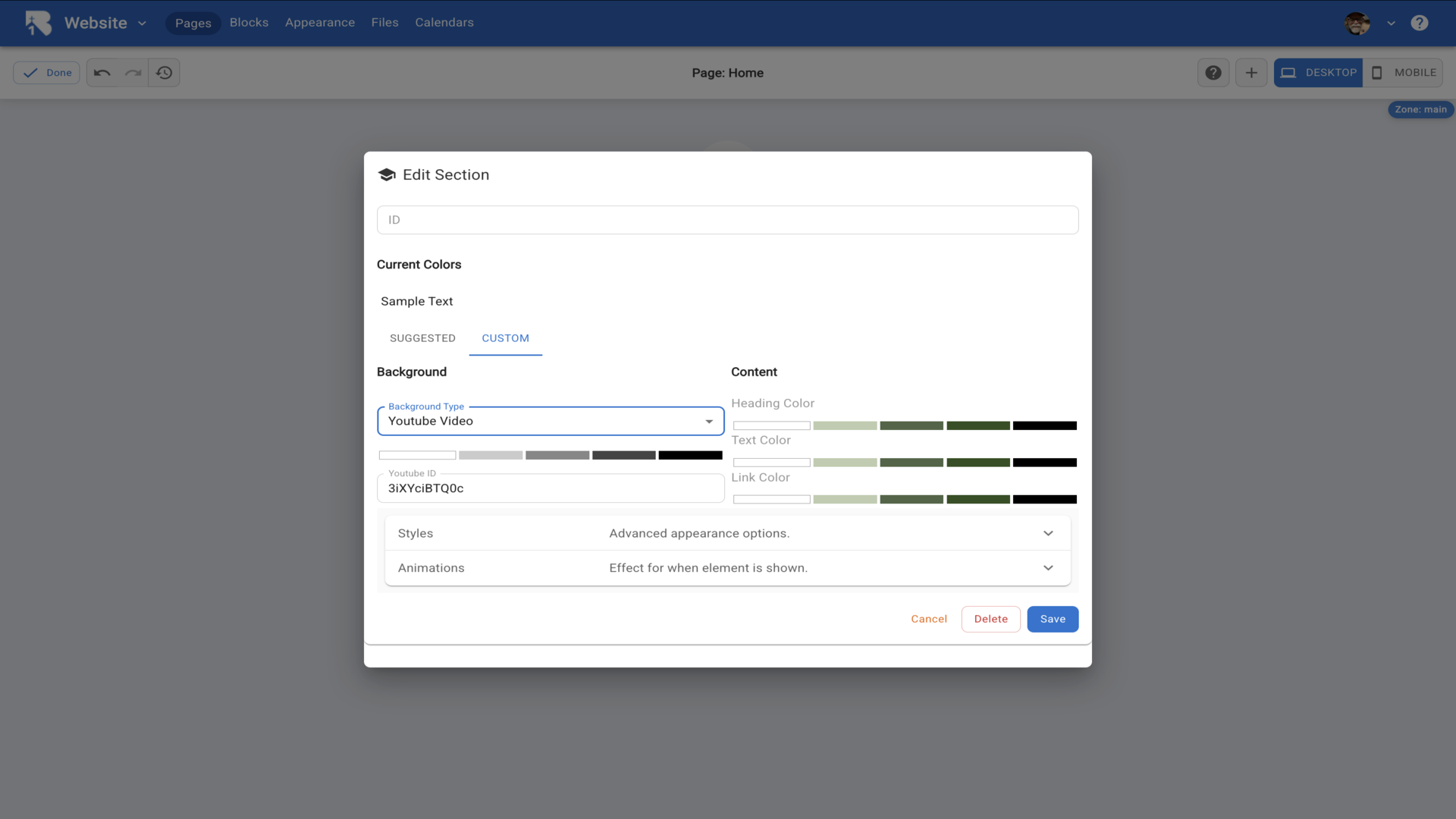Open the Background Type dropdown
Image resolution: width=1456 pixels, height=819 pixels.
point(551,422)
